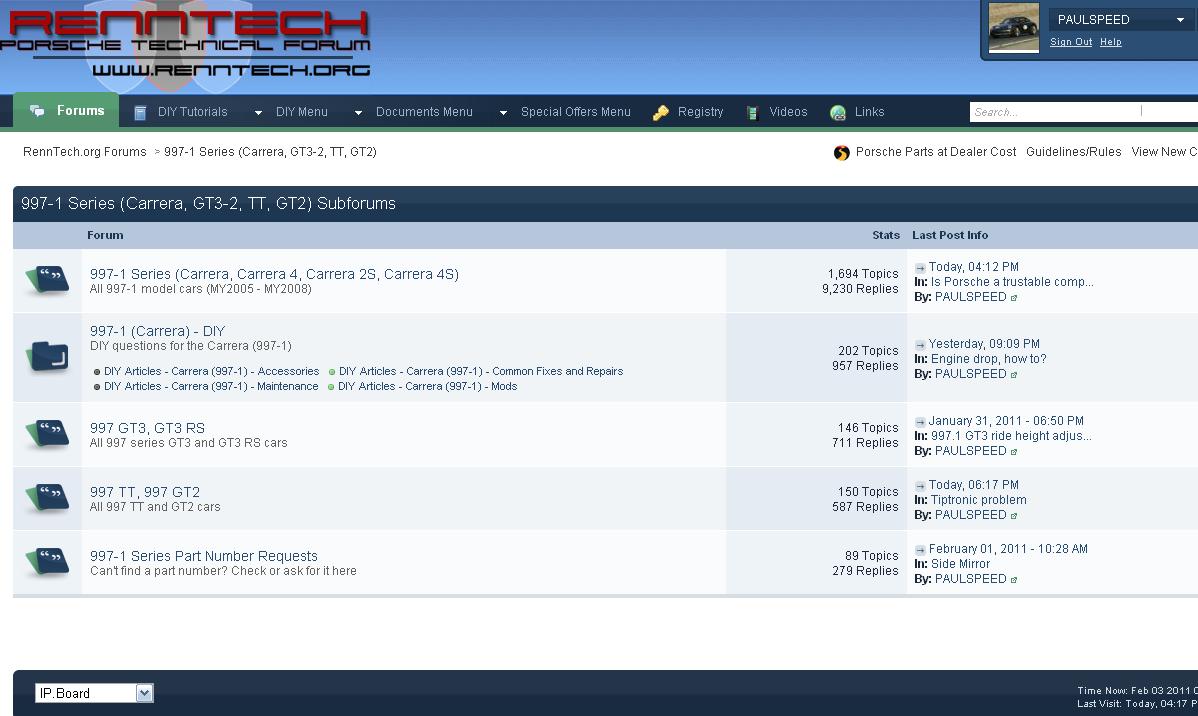Click the Forums speech bubble icon

[37, 111]
